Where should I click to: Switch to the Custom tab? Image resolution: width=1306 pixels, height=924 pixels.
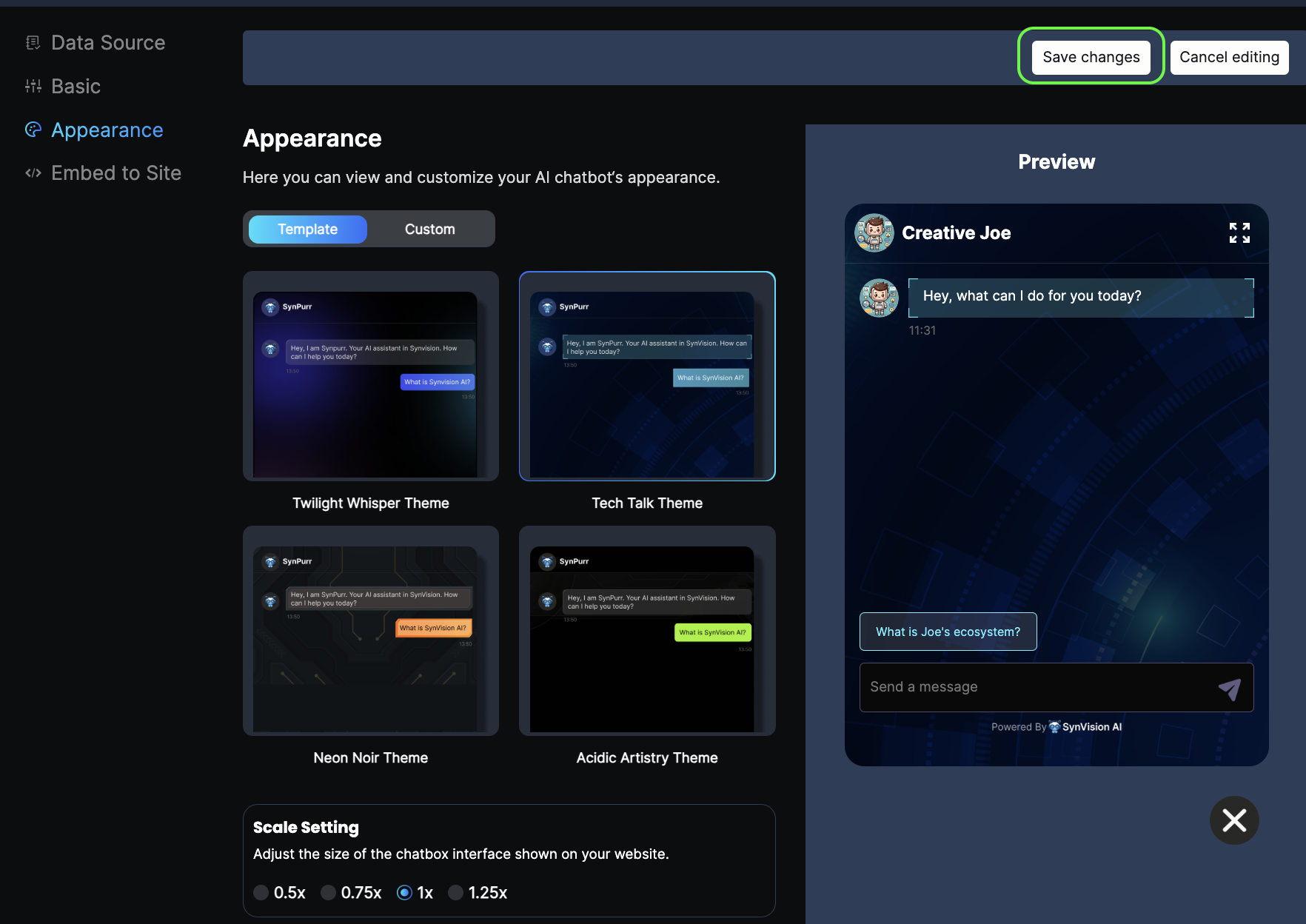pyautogui.click(x=429, y=230)
